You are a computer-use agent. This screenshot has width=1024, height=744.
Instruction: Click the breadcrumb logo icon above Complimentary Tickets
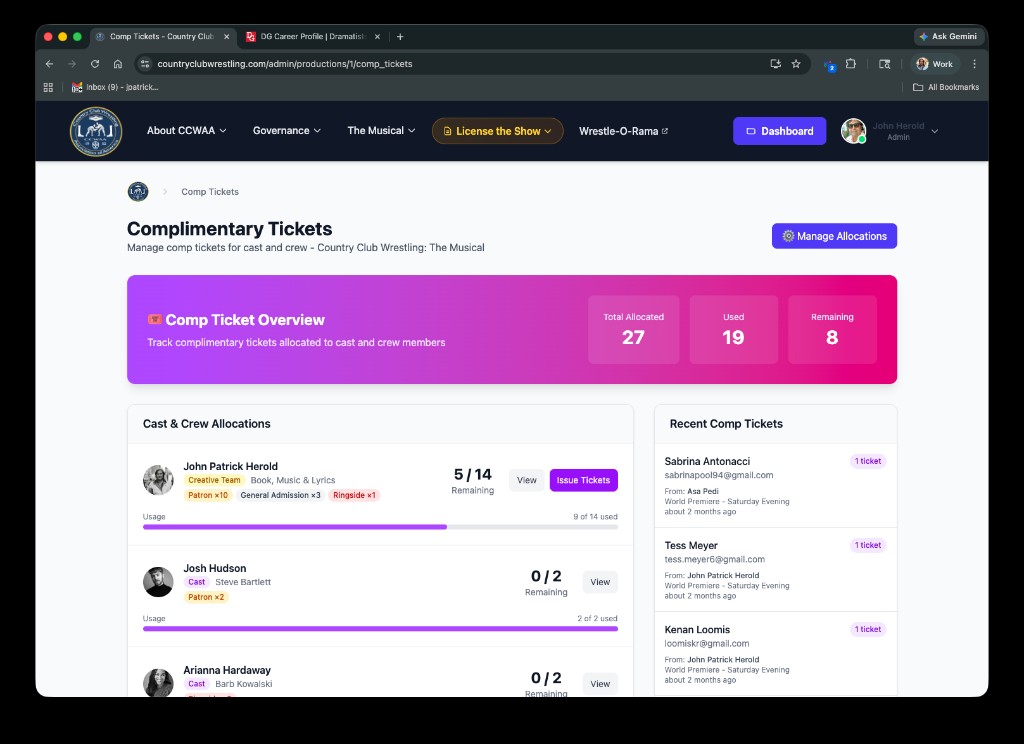[137, 191]
